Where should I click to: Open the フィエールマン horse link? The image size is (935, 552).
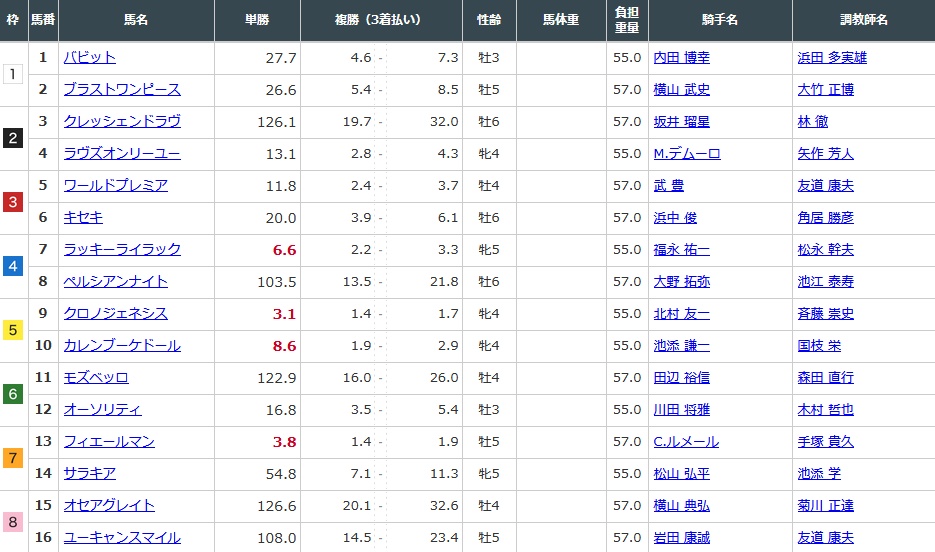pyautogui.click(x=108, y=442)
